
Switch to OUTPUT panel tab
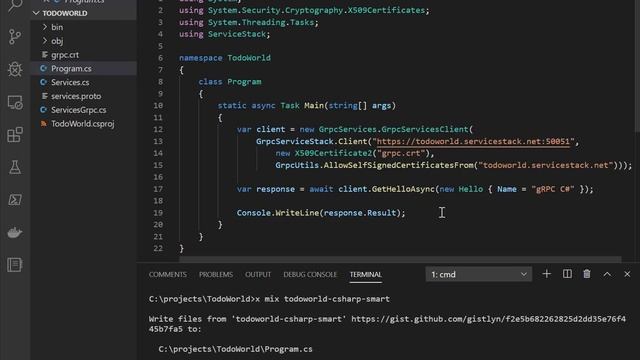[x=258, y=274]
